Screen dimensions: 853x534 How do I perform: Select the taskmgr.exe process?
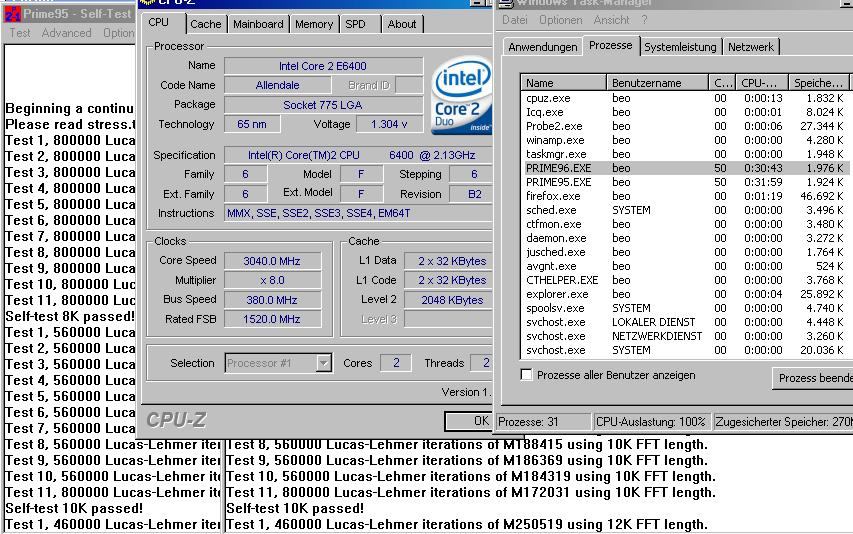684,154
